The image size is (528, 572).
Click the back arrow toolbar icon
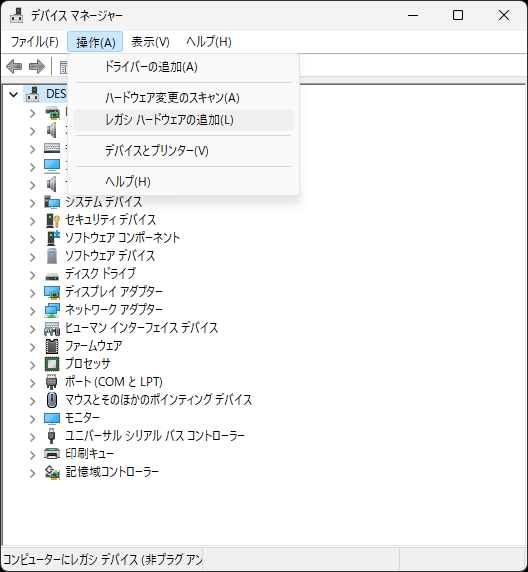pos(14,66)
